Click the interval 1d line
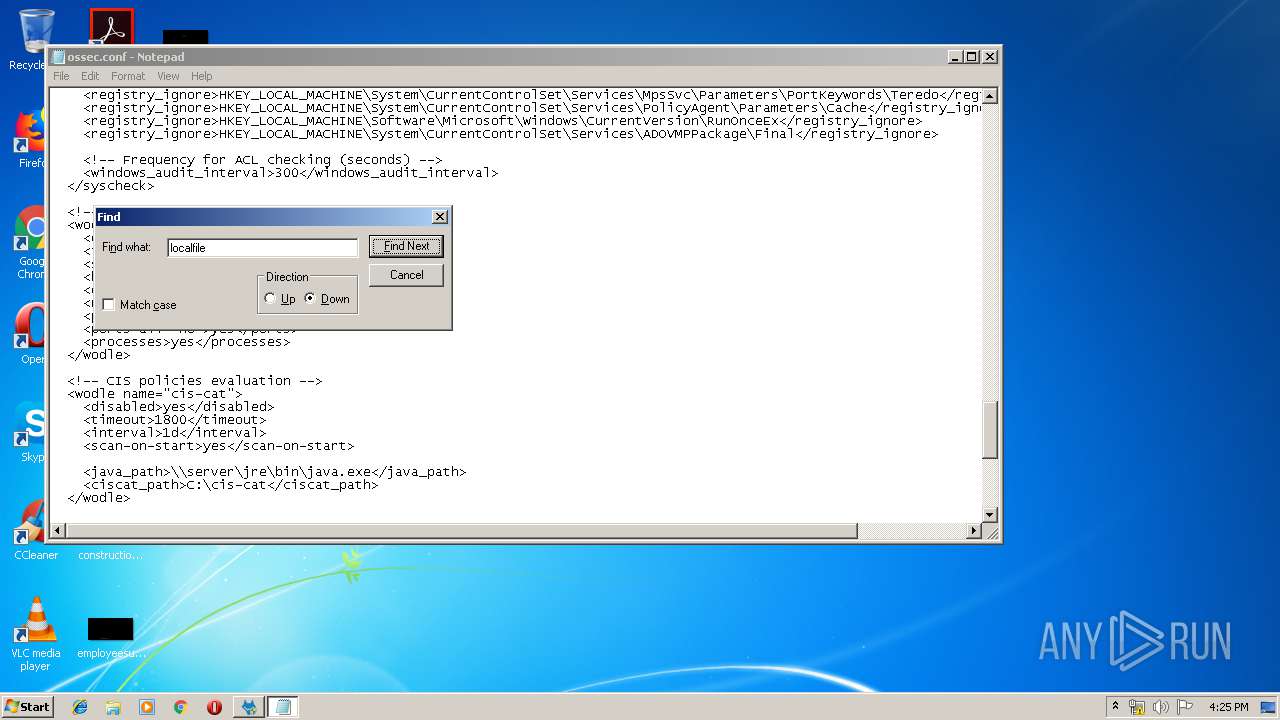1280x720 pixels. pyautogui.click(x=174, y=433)
